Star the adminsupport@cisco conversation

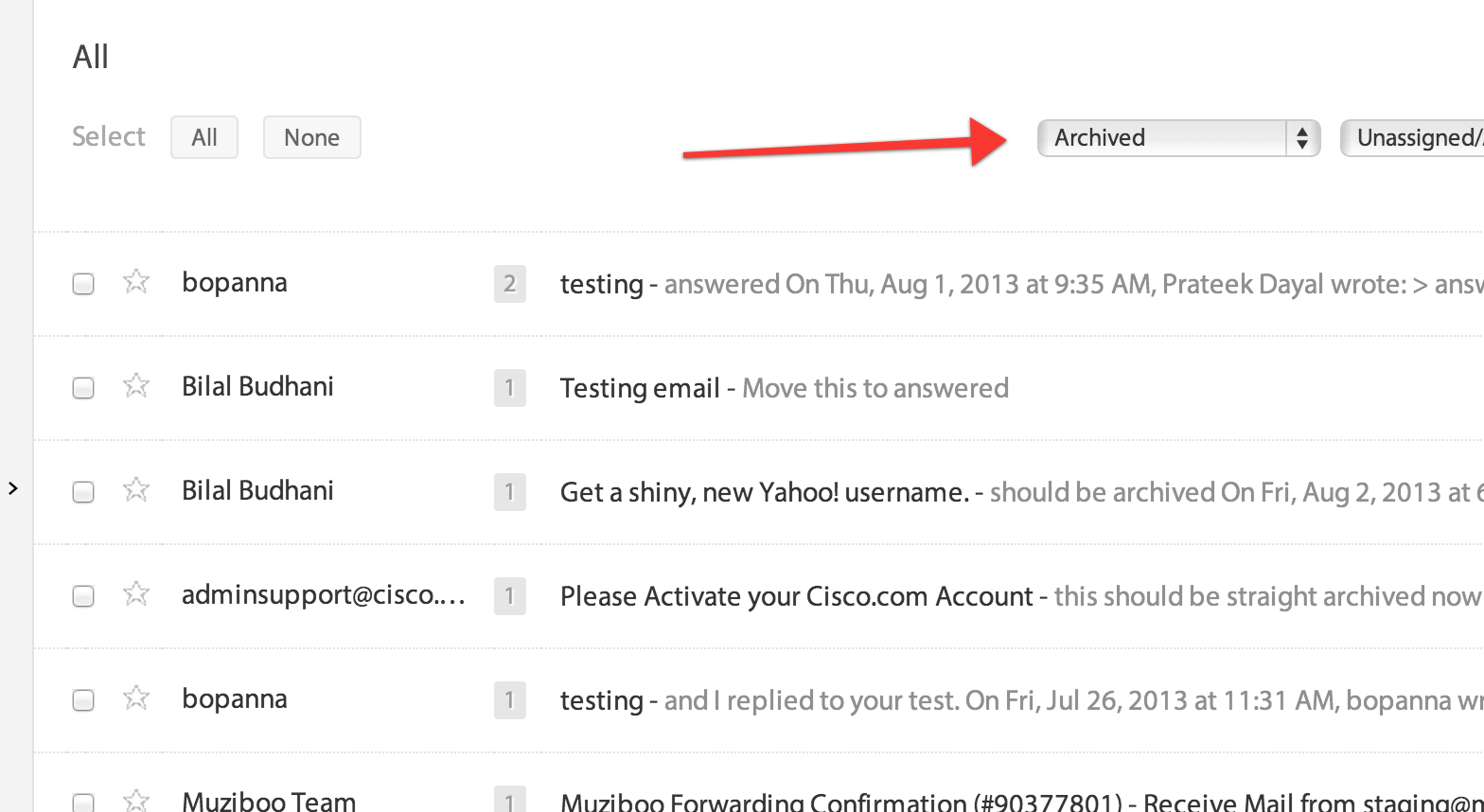tap(136, 593)
